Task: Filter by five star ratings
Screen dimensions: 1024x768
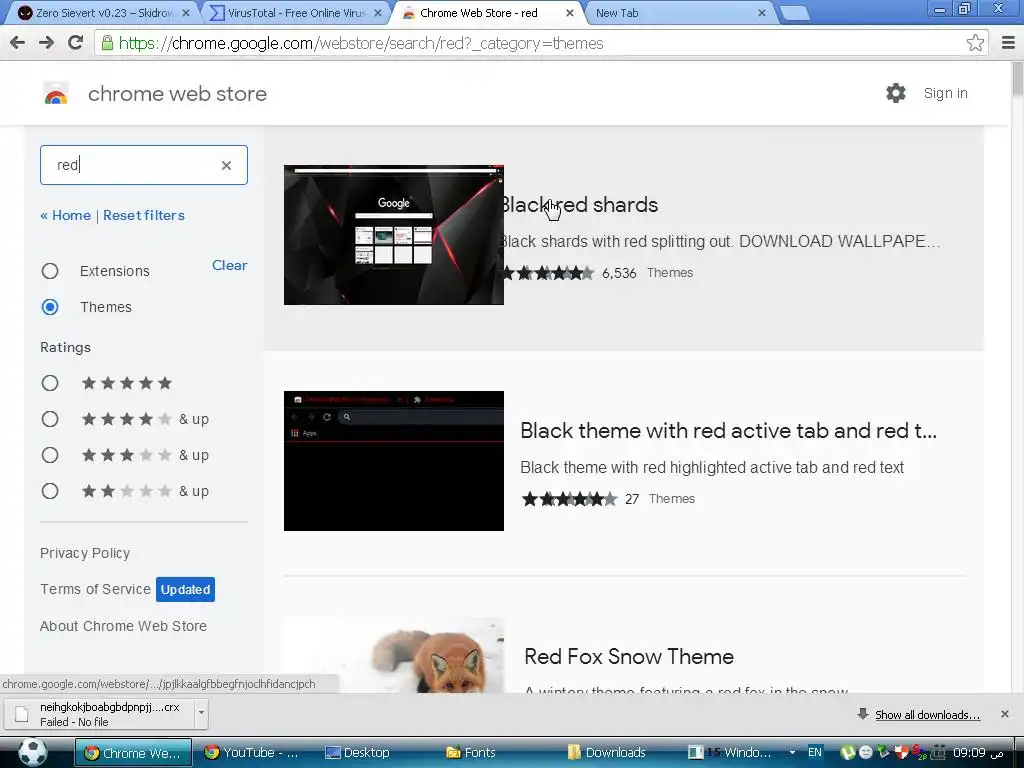Action: [x=50, y=383]
